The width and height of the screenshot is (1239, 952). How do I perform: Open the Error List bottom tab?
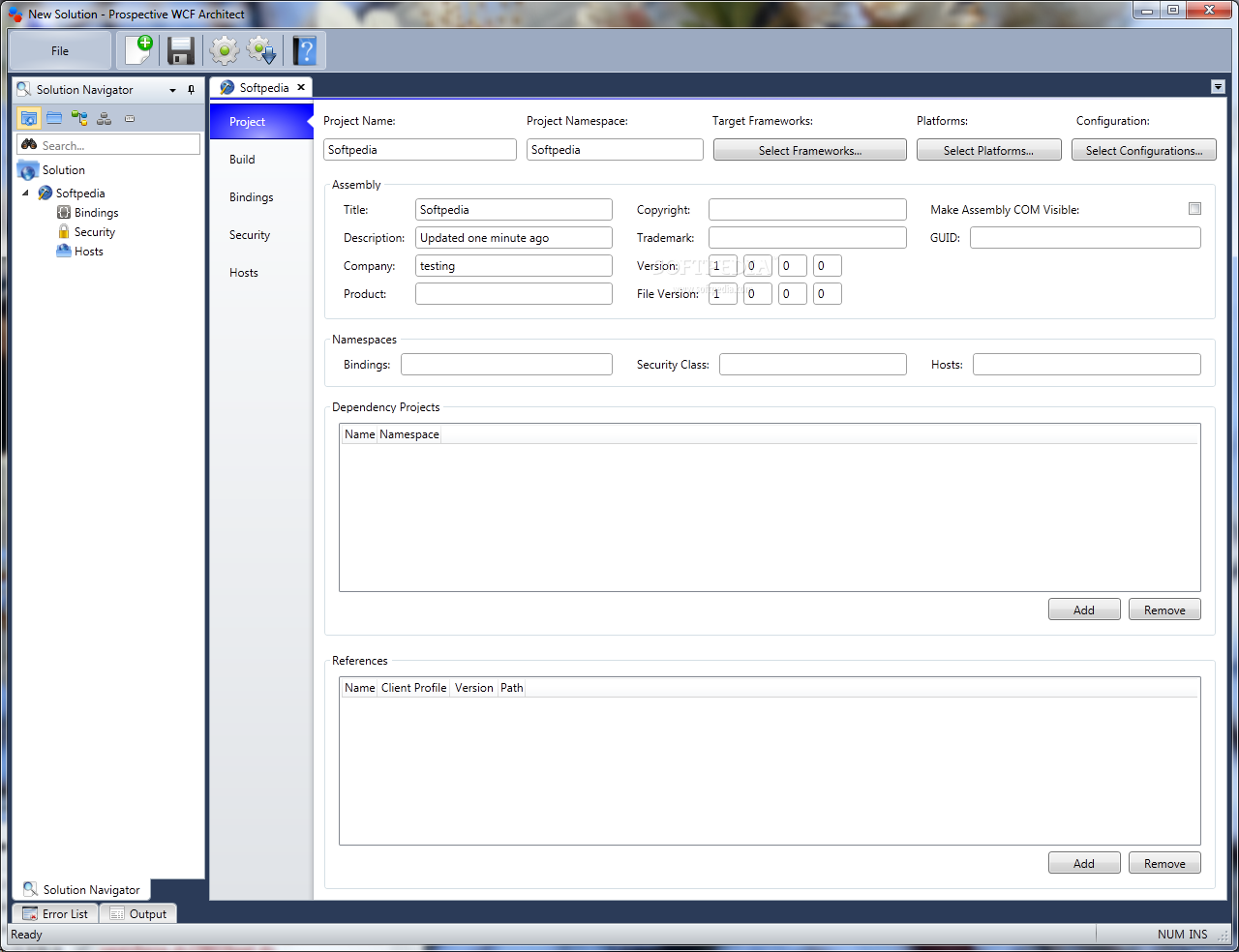click(x=55, y=913)
